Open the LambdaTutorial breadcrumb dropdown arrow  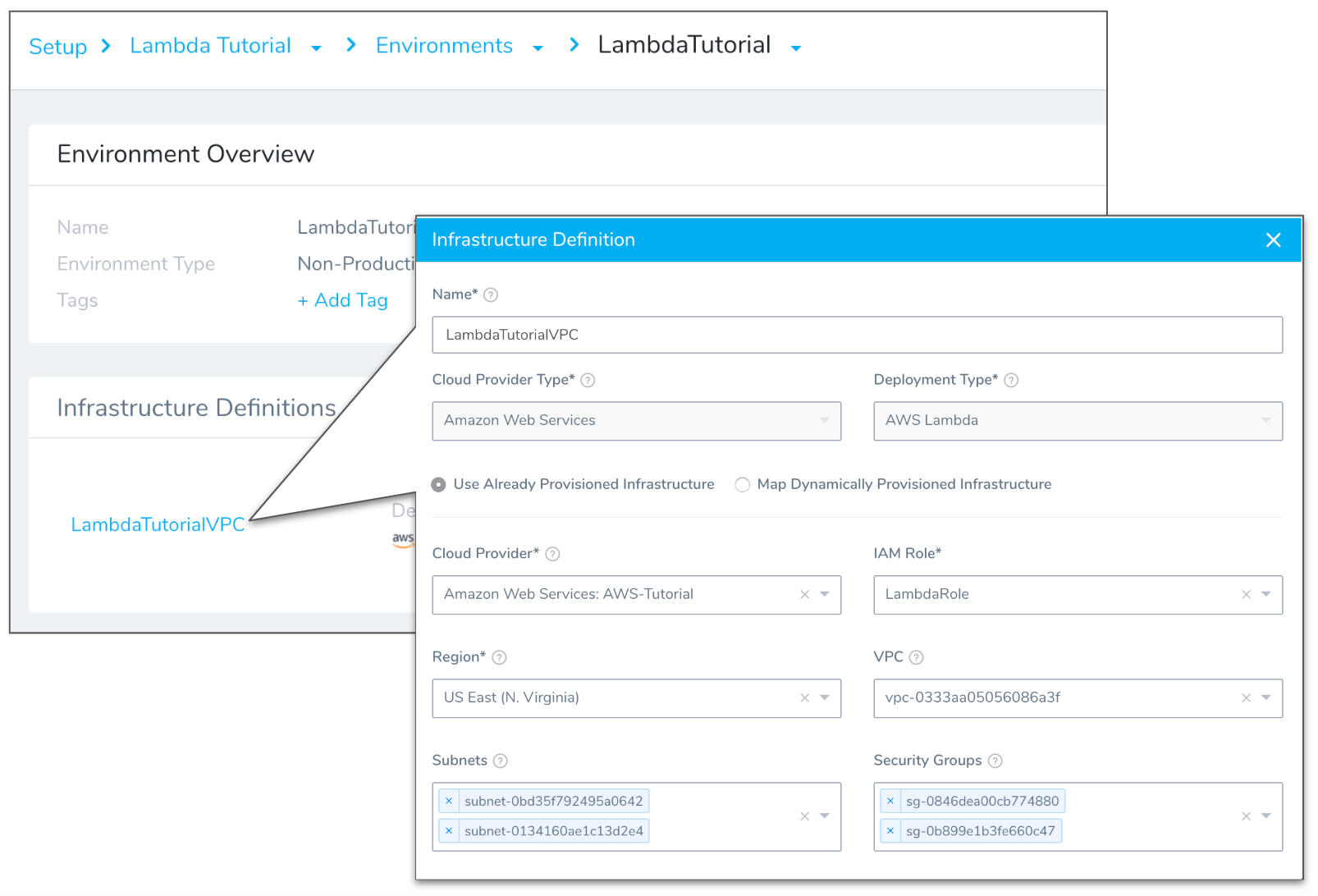(795, 48)
